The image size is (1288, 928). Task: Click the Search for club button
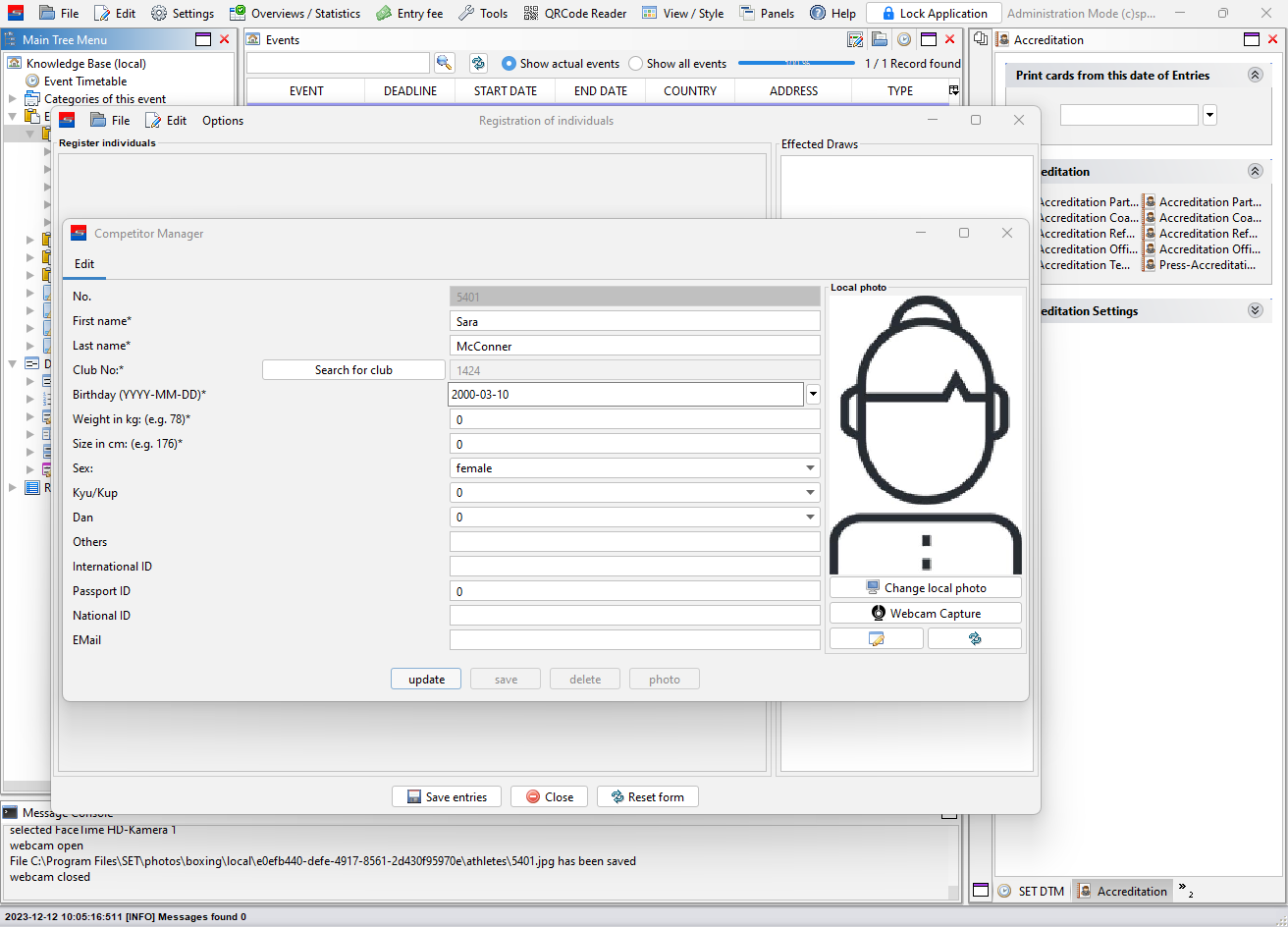click(353, 370)
